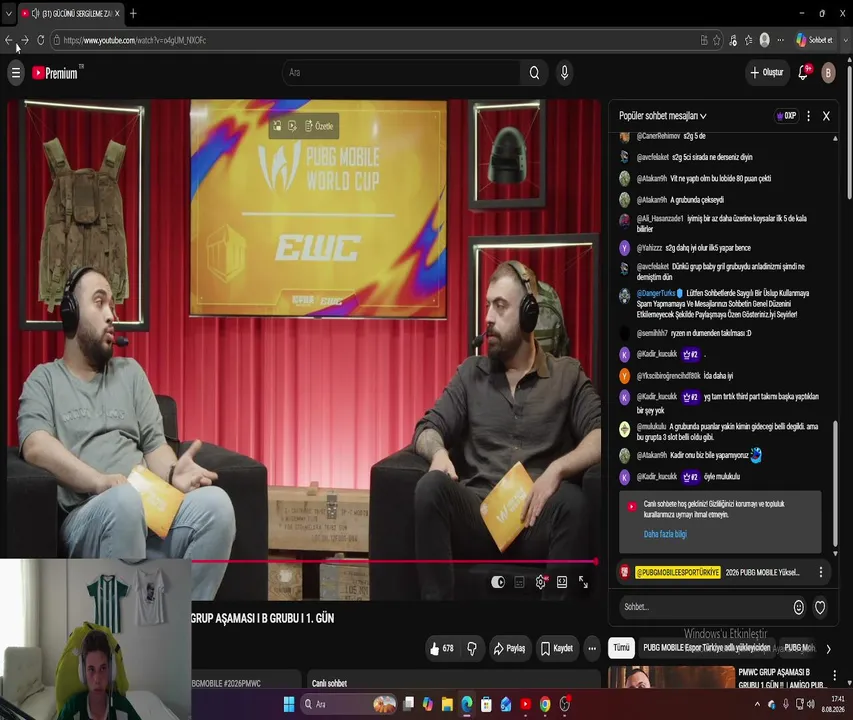Open the YouTube hamburger guide menu
853x720 pixels.
[x=16, y=72]
